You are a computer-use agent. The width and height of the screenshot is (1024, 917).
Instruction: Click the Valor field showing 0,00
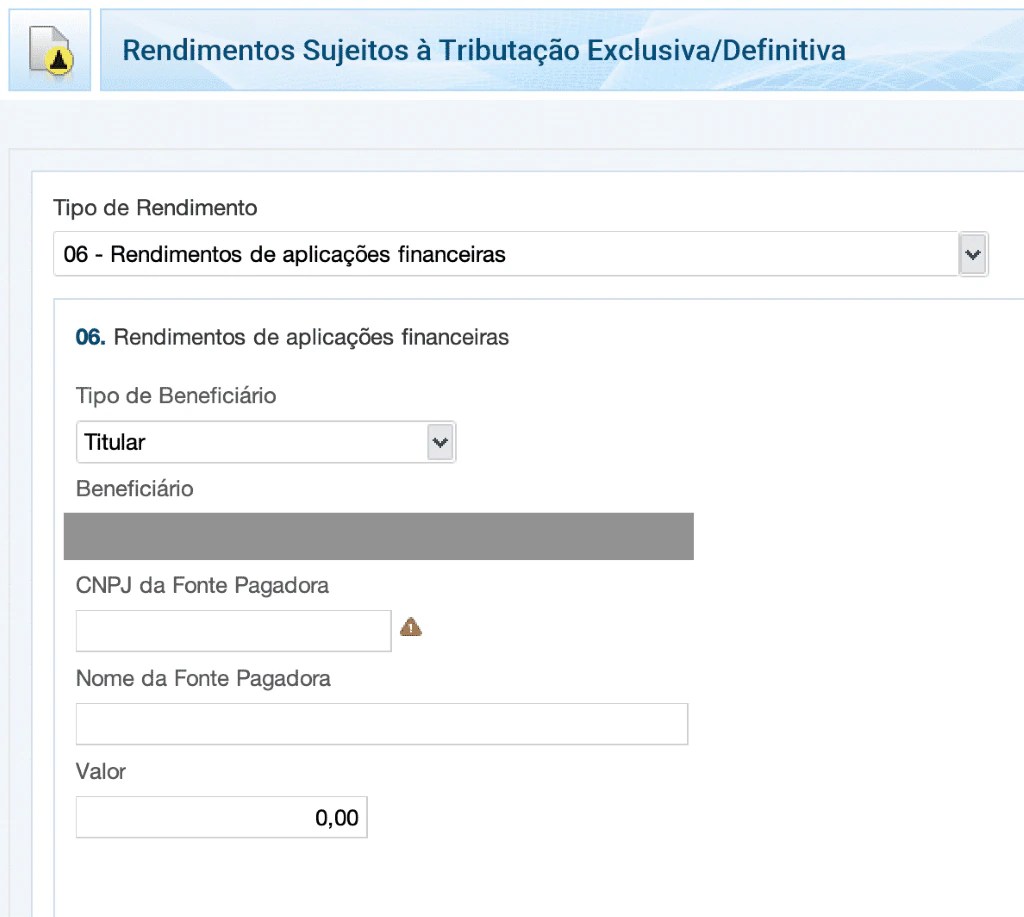pyautogui.click(x=220, y=816)
